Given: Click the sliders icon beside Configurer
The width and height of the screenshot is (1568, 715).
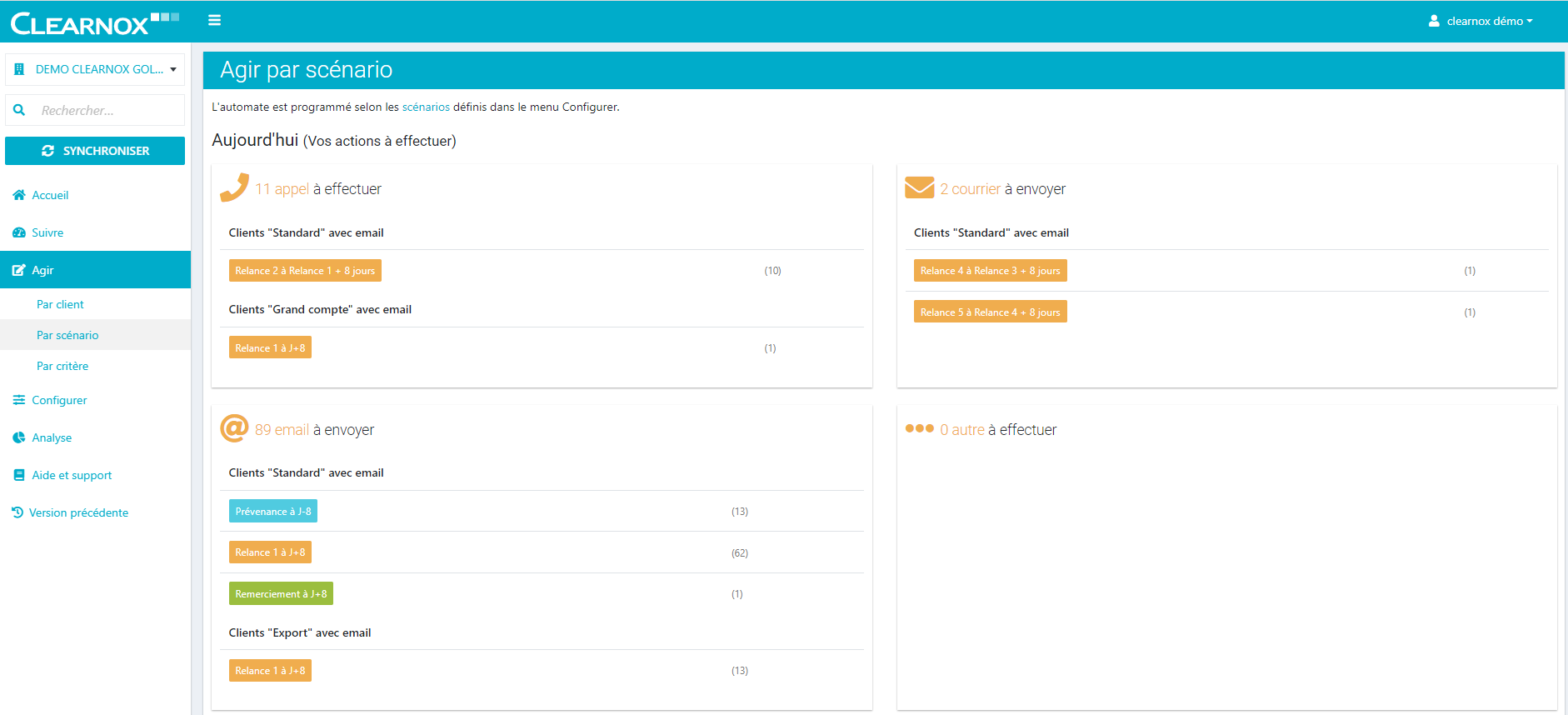Looking at the screenshot, I should pos(19,400).
